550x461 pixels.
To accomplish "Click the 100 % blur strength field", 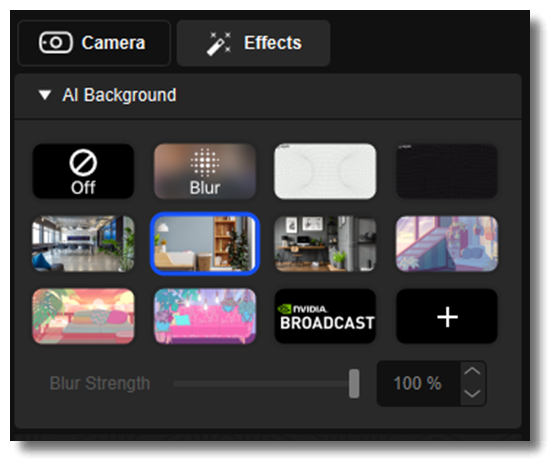I will (418, 383).
